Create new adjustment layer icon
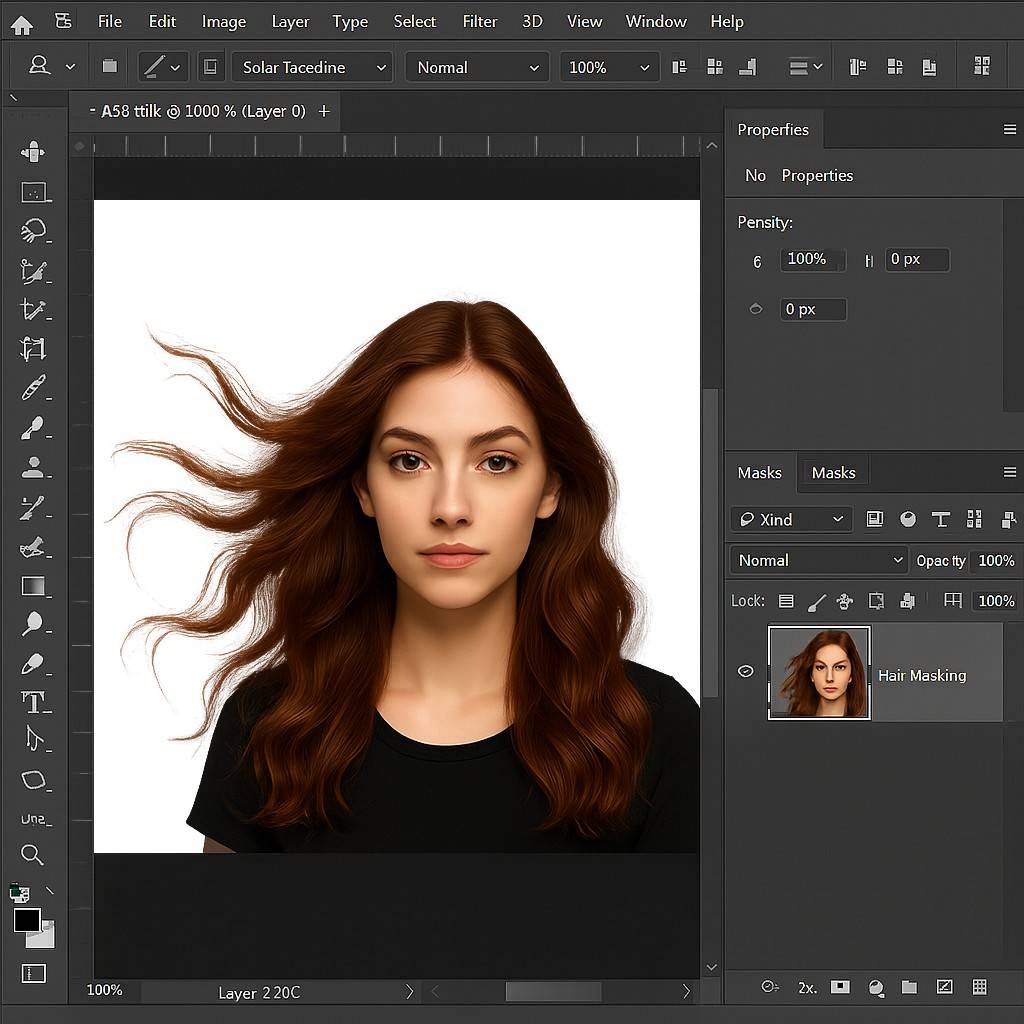The width and height of the screenshot is (1024, 1024). point(876,987)
